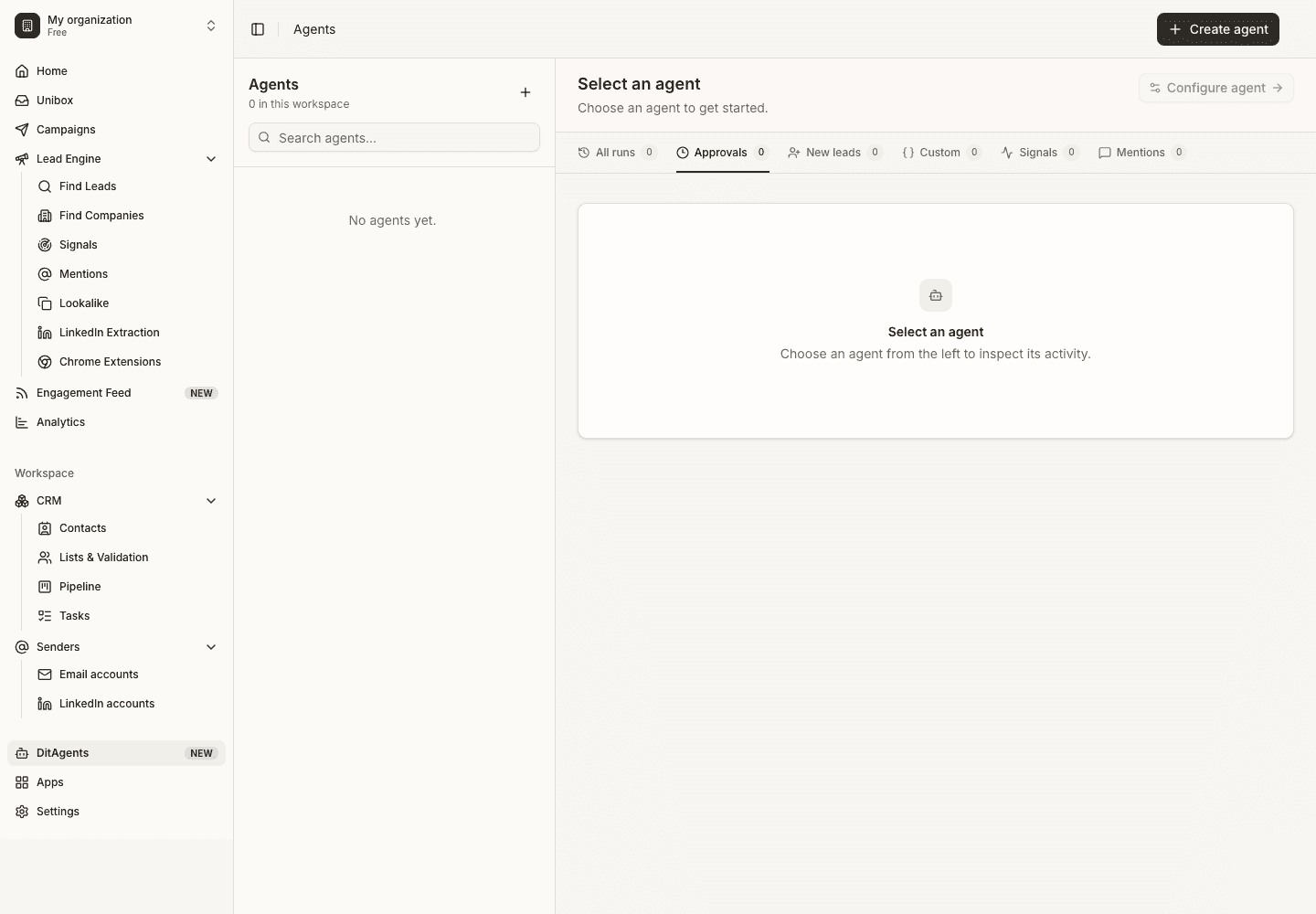Toggle the sidebar panel icon
Image resolution: width=1316 pixels, height=914 pixels.
[x=258, y=29]
